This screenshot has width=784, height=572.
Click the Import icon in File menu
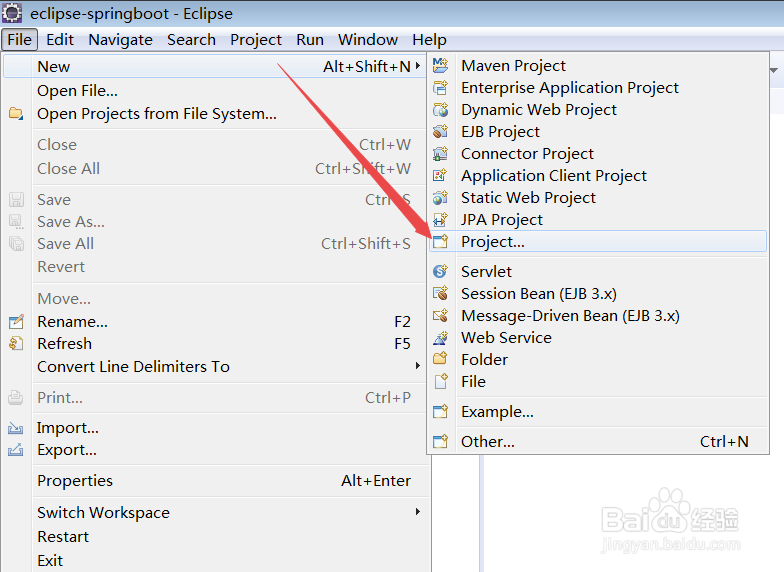pyautogui.click(x=15, y=428)
